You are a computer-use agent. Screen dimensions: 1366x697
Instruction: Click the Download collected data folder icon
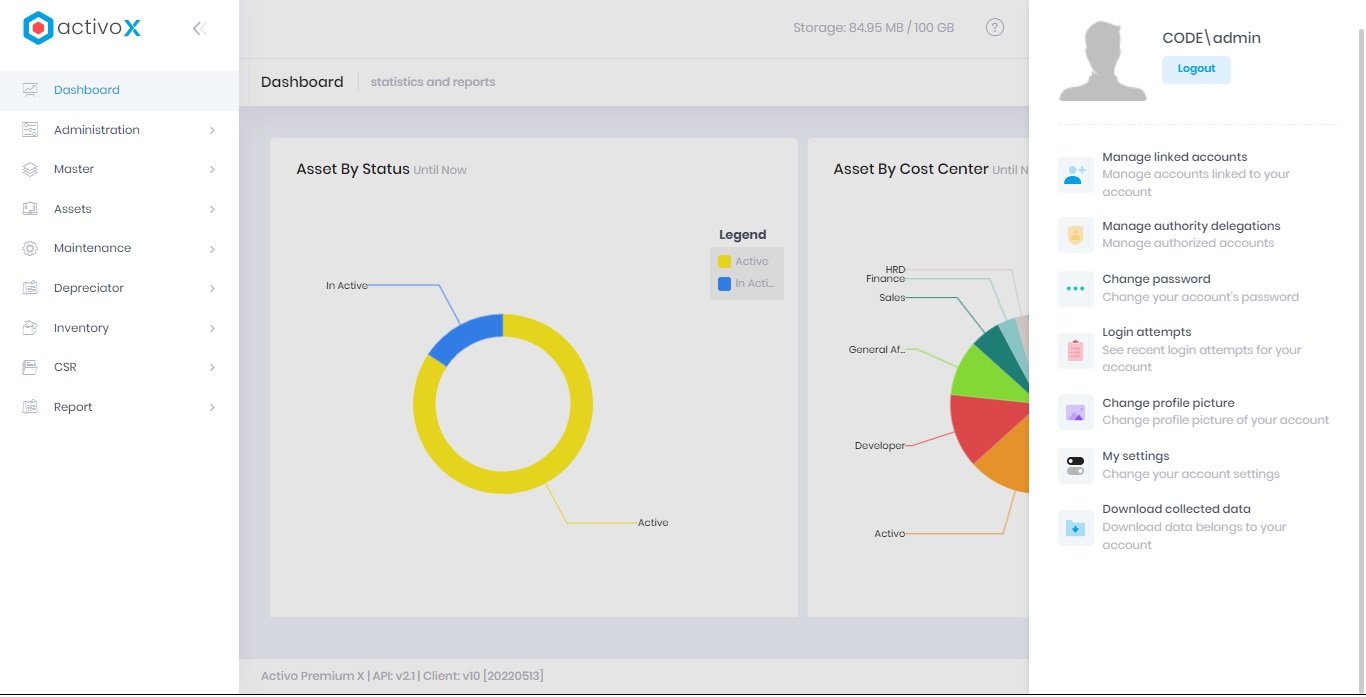tap(1075, 527)
